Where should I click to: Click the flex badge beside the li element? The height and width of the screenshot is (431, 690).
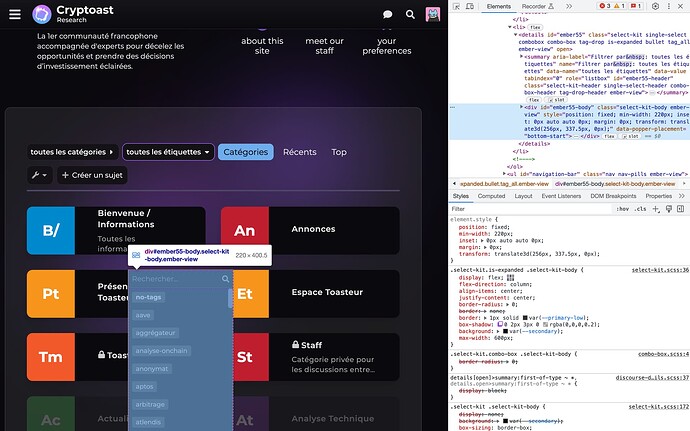pos(535,27)
